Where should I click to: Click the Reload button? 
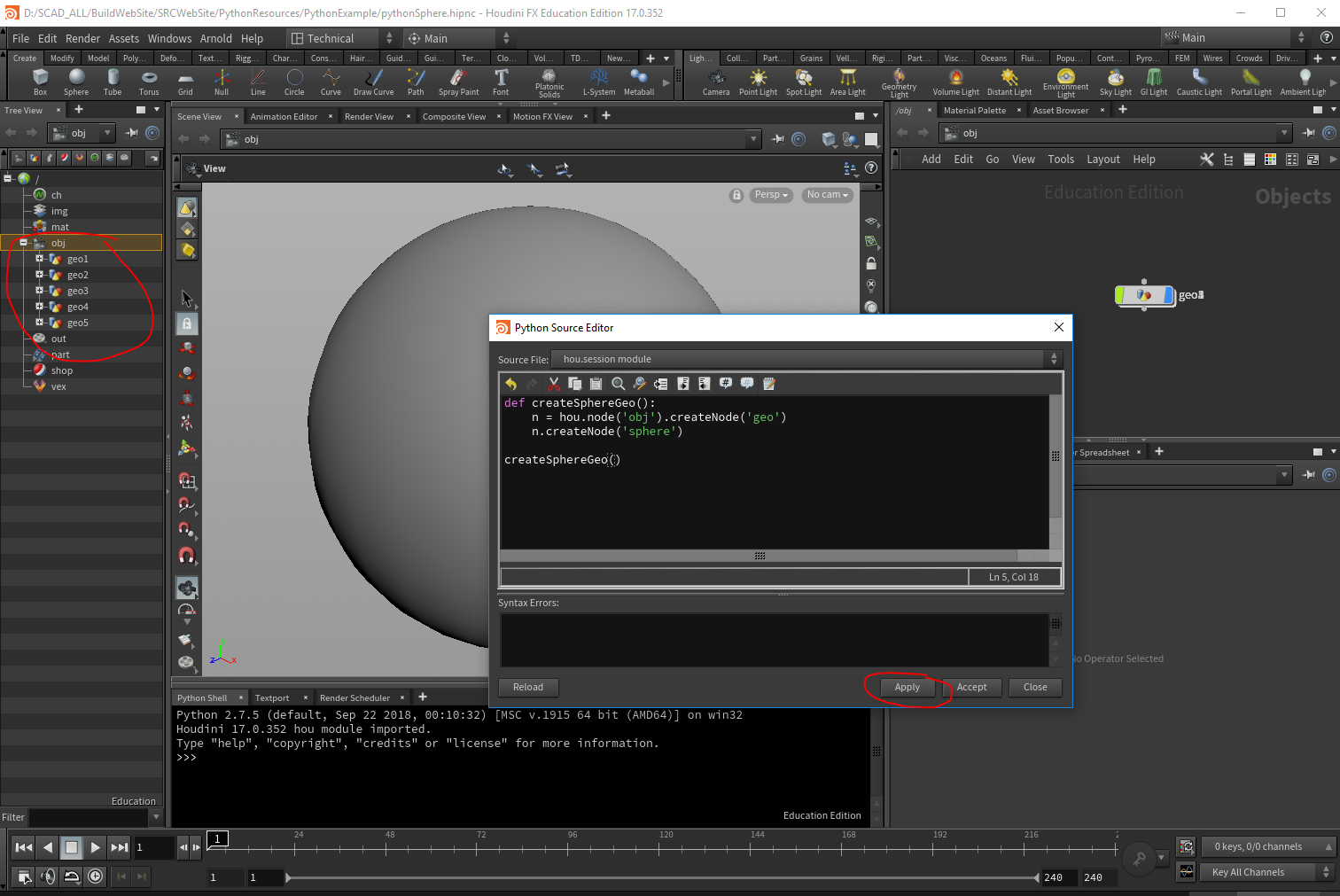[x=527, y=687]
